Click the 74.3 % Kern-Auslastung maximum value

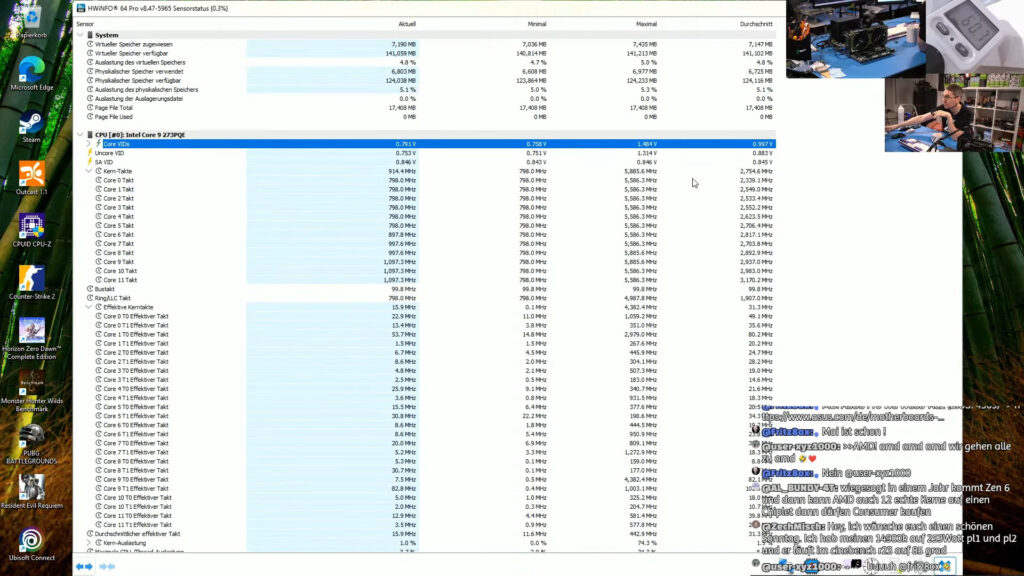point(648,543)
